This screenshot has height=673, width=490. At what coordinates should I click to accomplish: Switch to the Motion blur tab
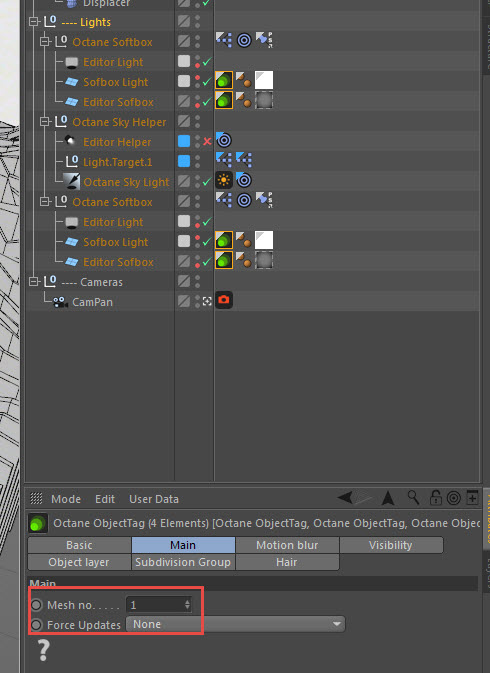tap(287, 545)
